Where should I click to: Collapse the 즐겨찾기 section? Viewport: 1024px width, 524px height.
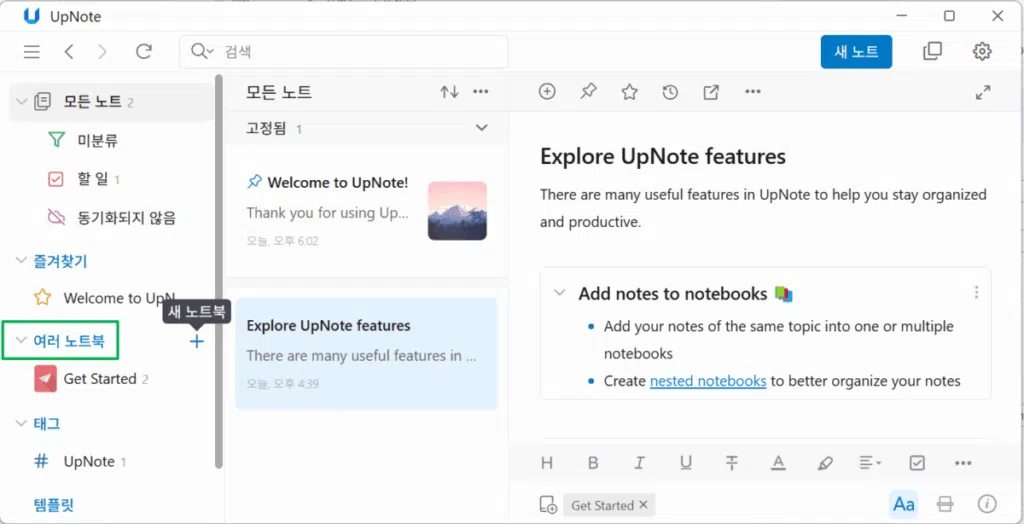21,261
